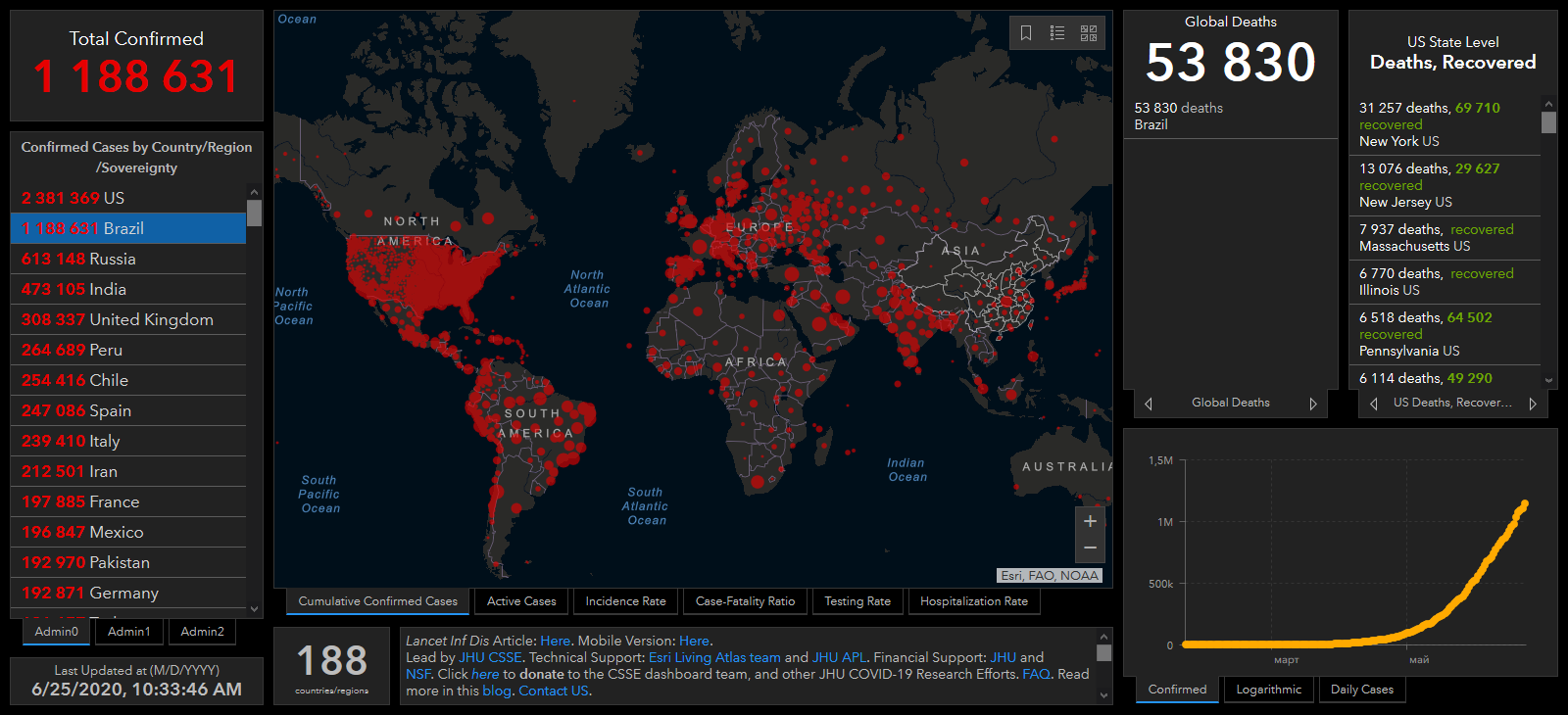Select Pakistan in the country list
Image resolution: width=1568 pixels, height=715 pixels.
tap(128, 562)
